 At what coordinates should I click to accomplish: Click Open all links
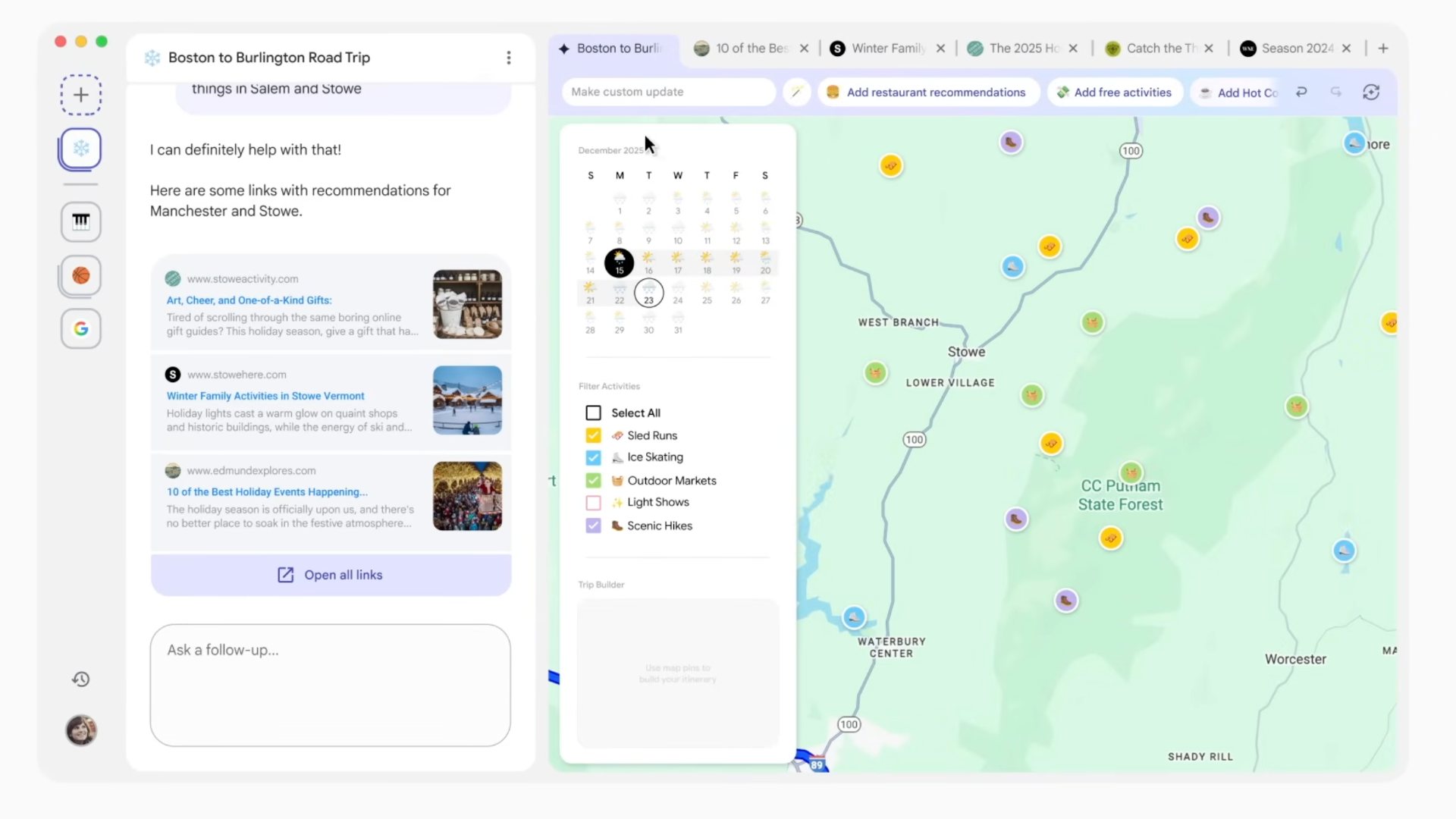(330, 574)
